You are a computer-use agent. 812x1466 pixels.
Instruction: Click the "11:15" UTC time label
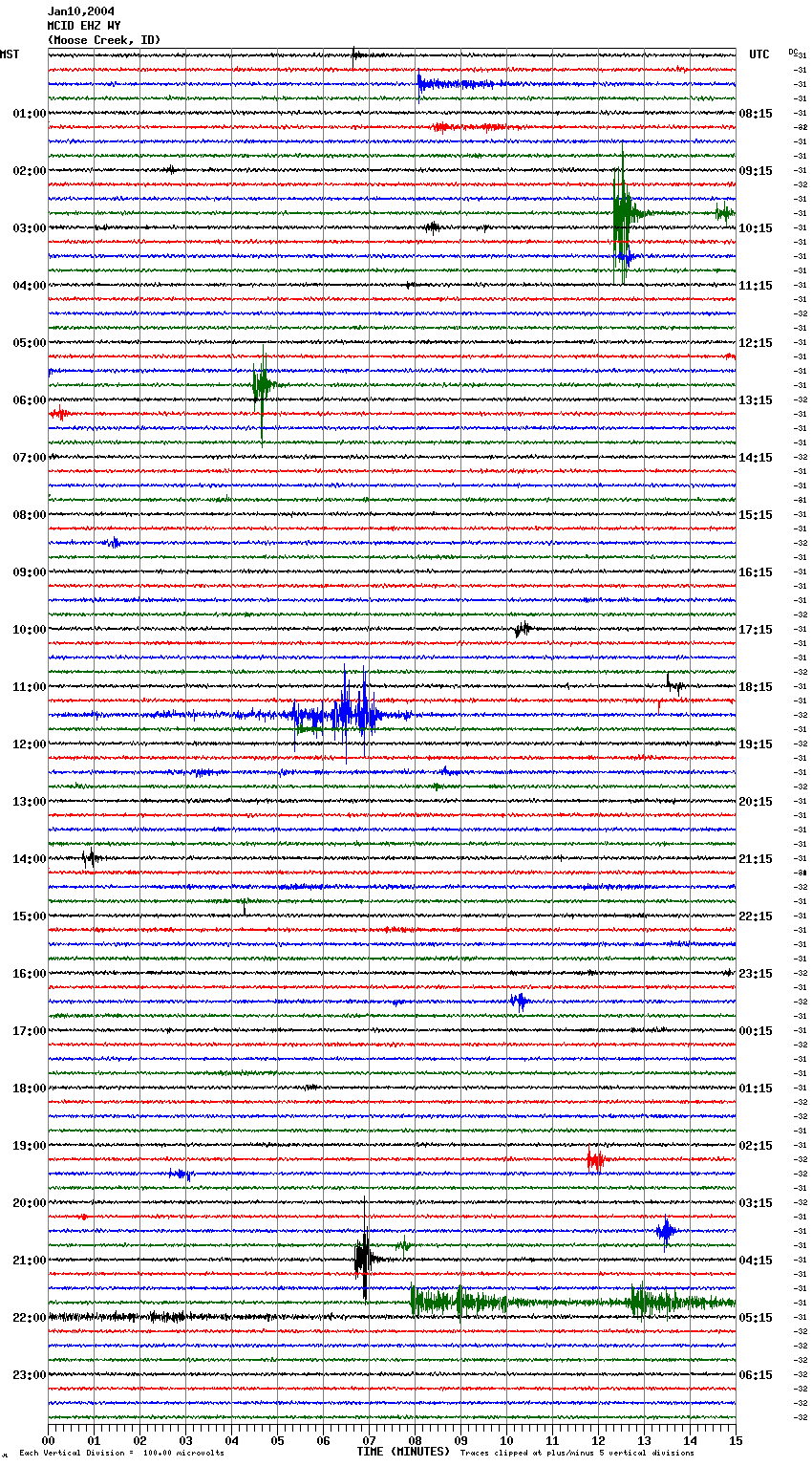click(756, 286)
